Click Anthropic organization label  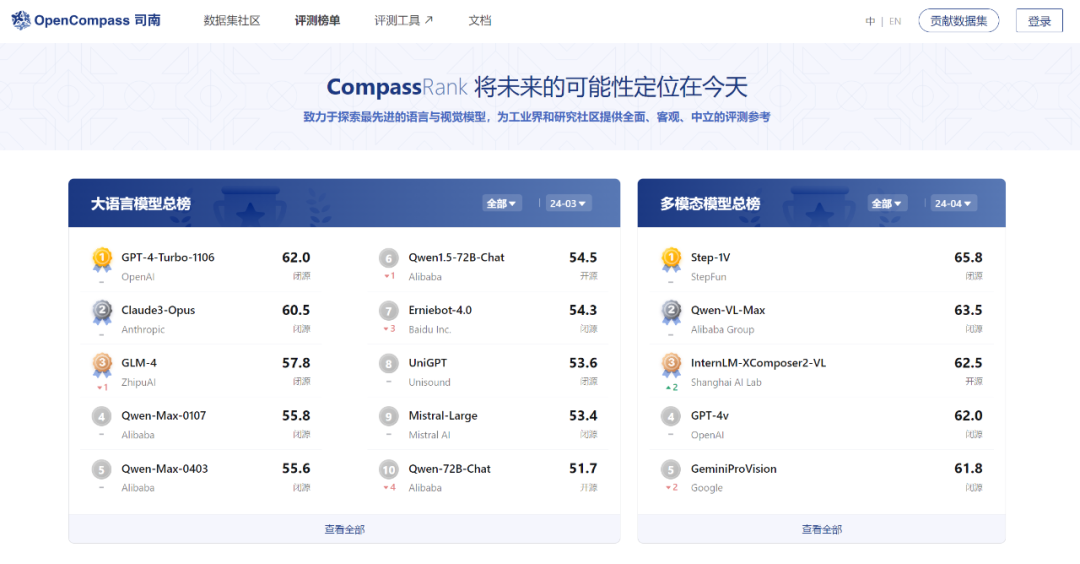click(x=143, y=329)
